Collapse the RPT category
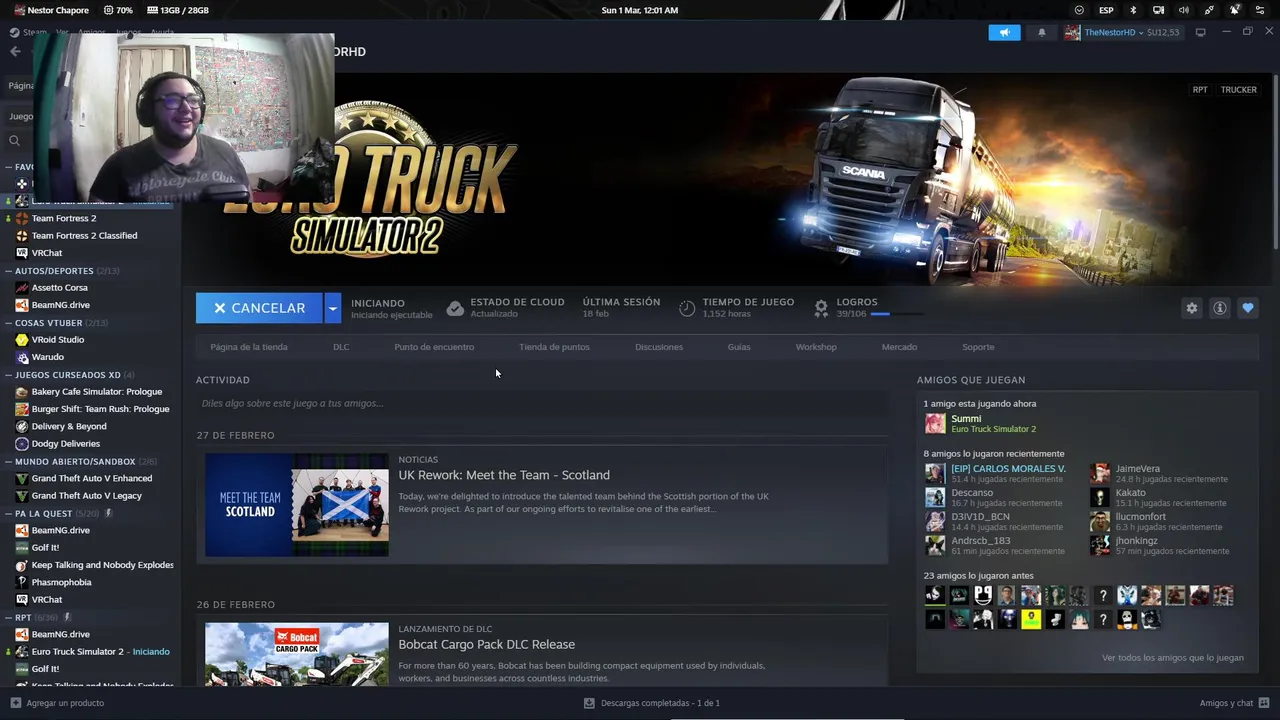This screenshot has height=720, width=1280. (8, 618)
